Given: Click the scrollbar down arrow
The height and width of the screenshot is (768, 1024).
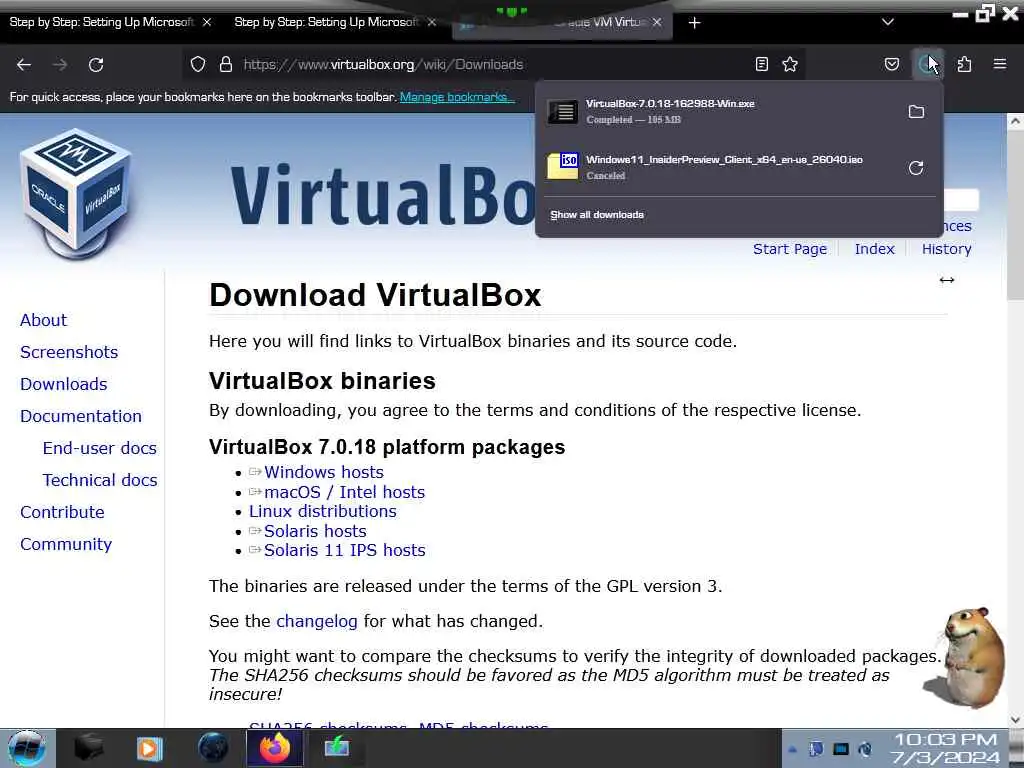Looking at the screenshot, I should [x=1015, y=720].
